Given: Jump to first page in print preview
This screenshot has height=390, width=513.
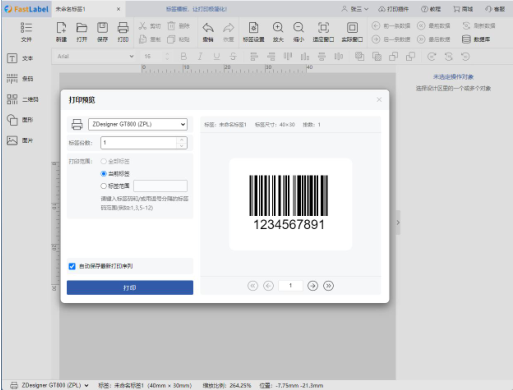Looking at the screenshot, I should (x=253, y=286).
